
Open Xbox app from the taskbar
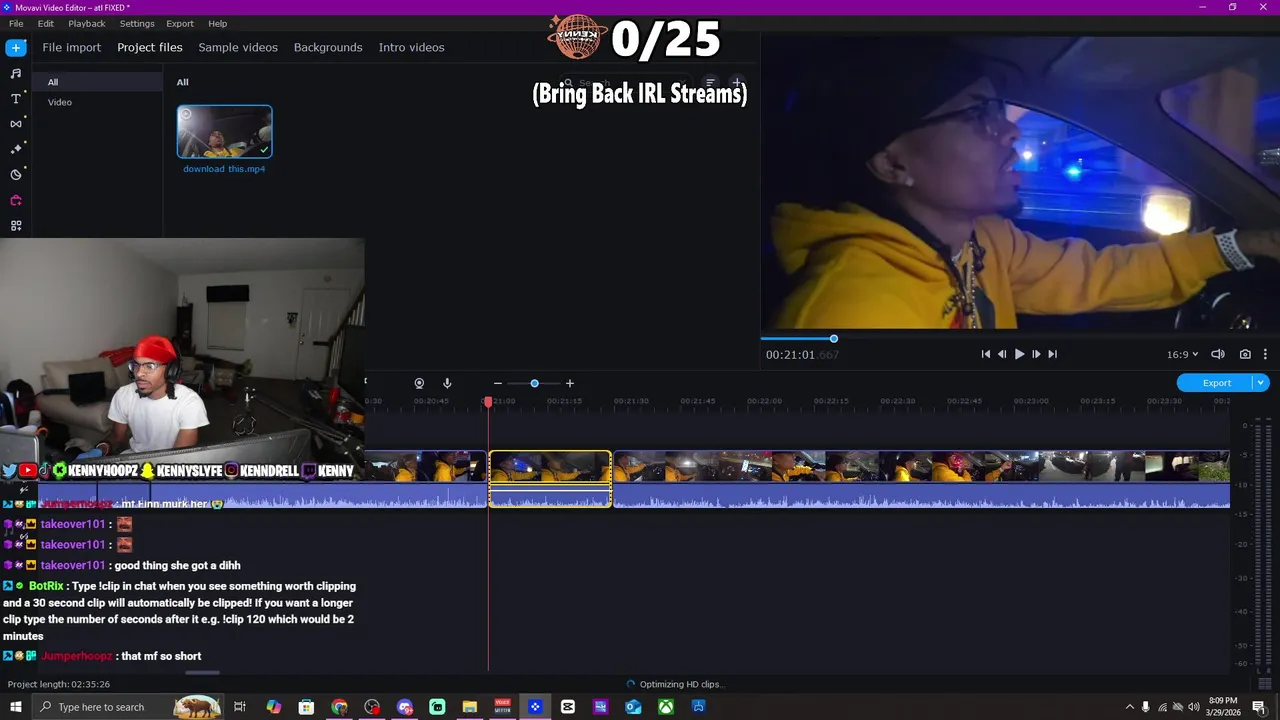click(666, 707)
